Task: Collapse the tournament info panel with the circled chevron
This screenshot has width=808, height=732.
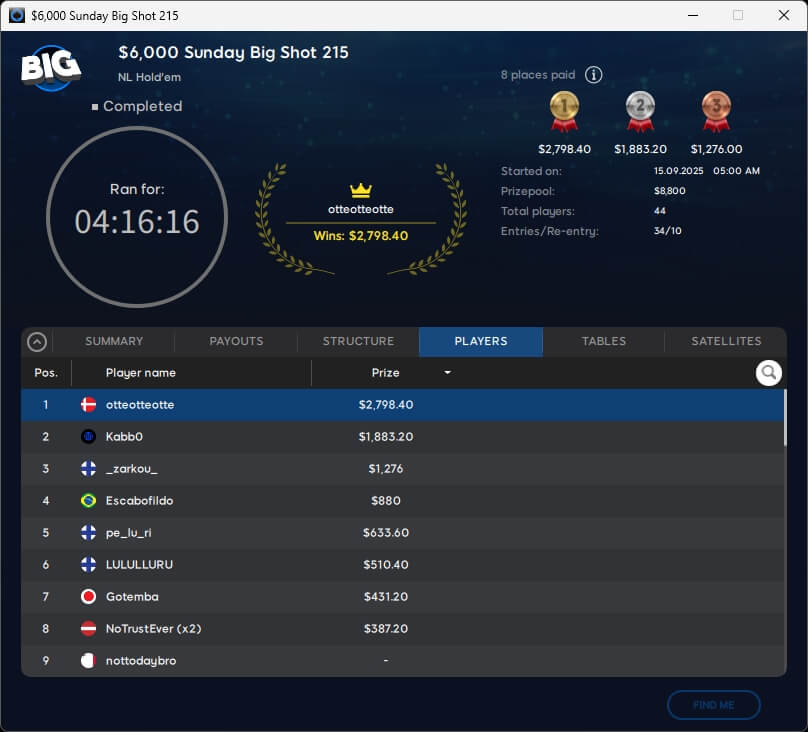Action: (37, 342)
